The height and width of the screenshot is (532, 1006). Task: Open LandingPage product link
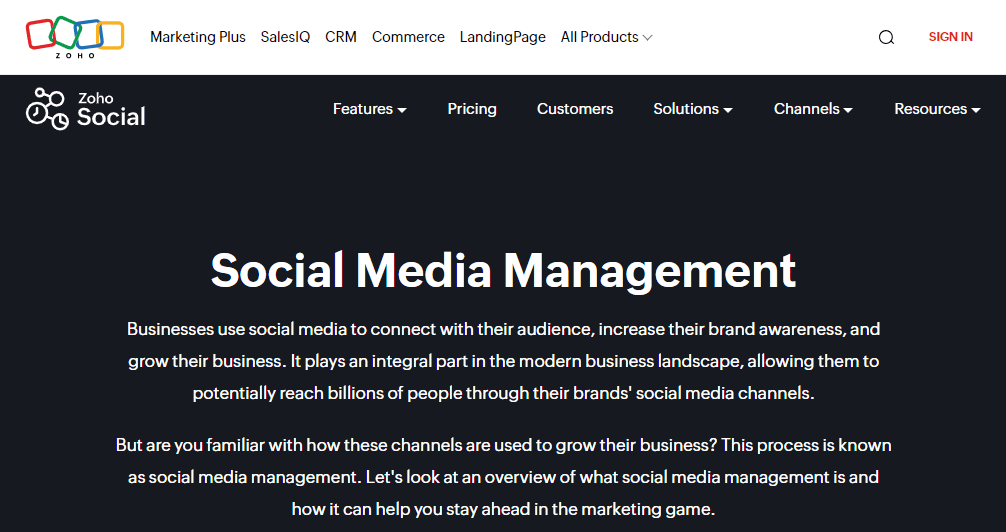coord(502,37)
